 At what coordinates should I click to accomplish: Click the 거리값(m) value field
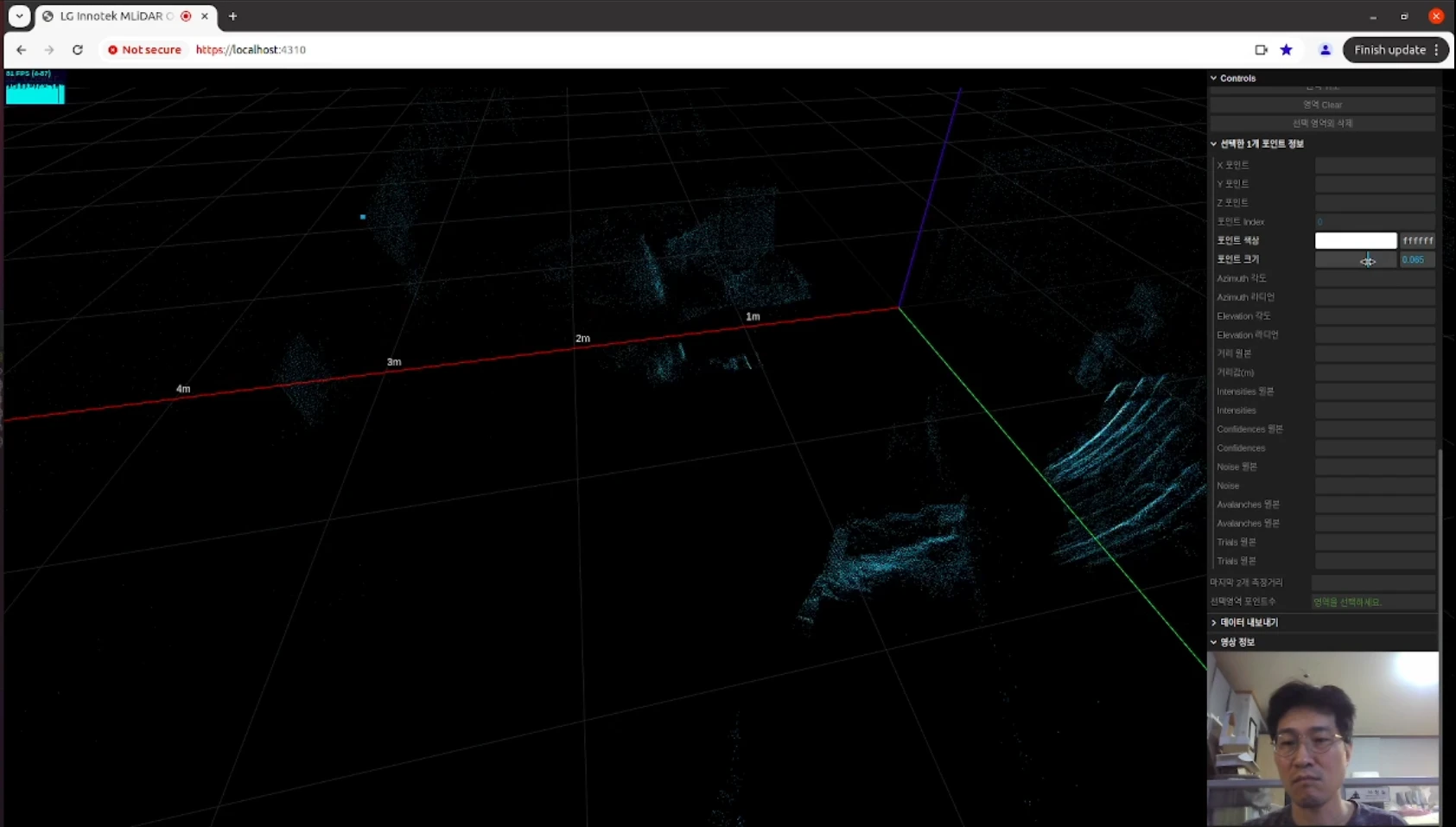coord(1375,372)
